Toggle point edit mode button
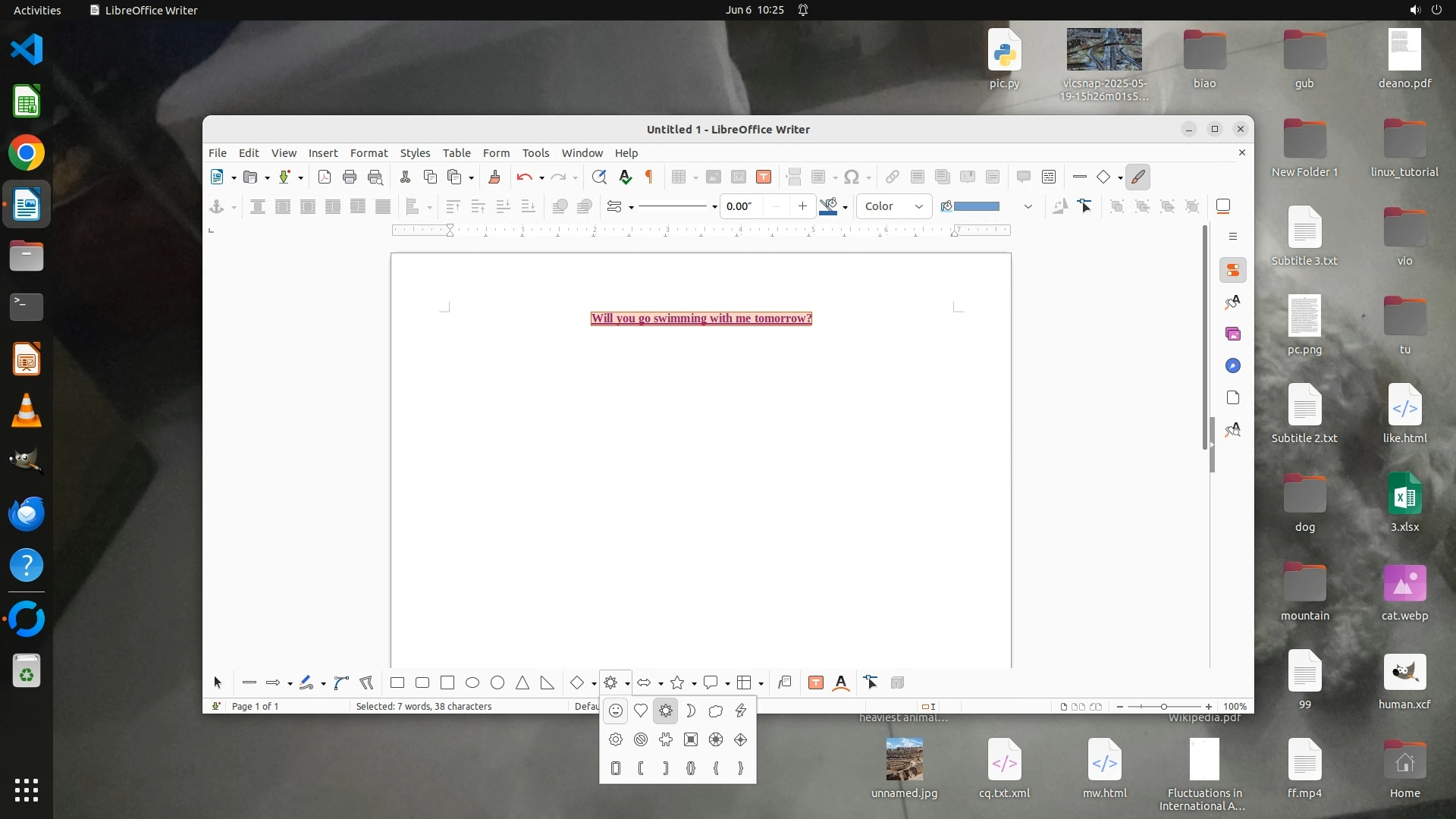The width and height of the screenshot is (1456, 819). (x=1085, y=206)
